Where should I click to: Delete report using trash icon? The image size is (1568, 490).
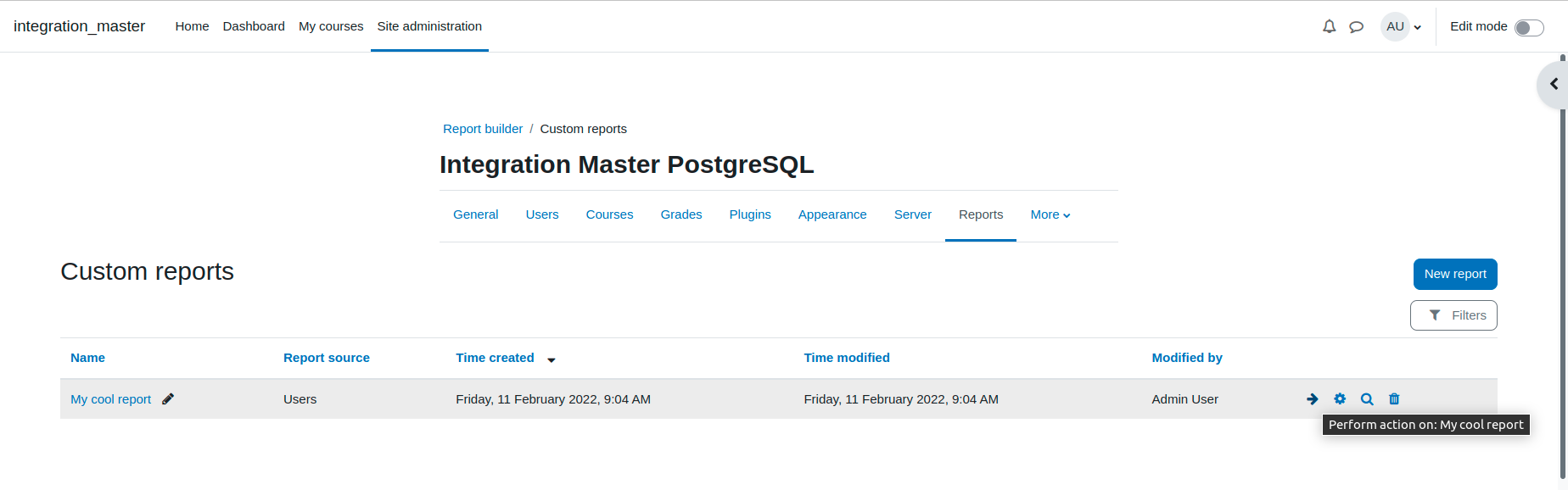[x=1394, y=398]
